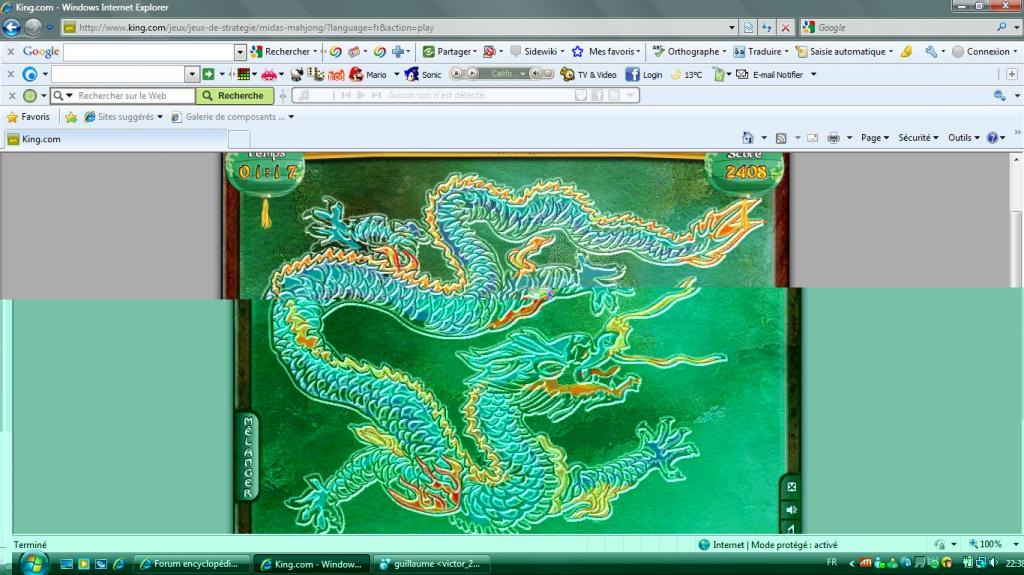Open the Page menu
The width and height of the screenshot is (1024, 575).
874,138
